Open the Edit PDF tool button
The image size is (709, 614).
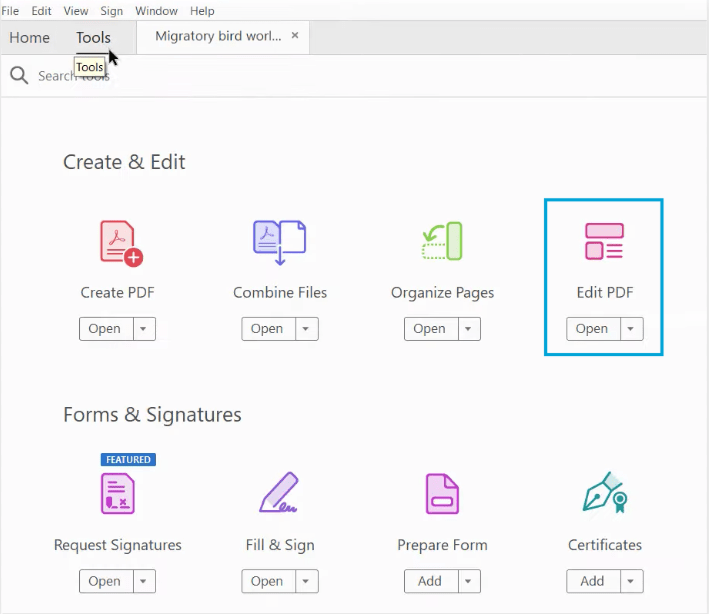[x=593, y=329]
